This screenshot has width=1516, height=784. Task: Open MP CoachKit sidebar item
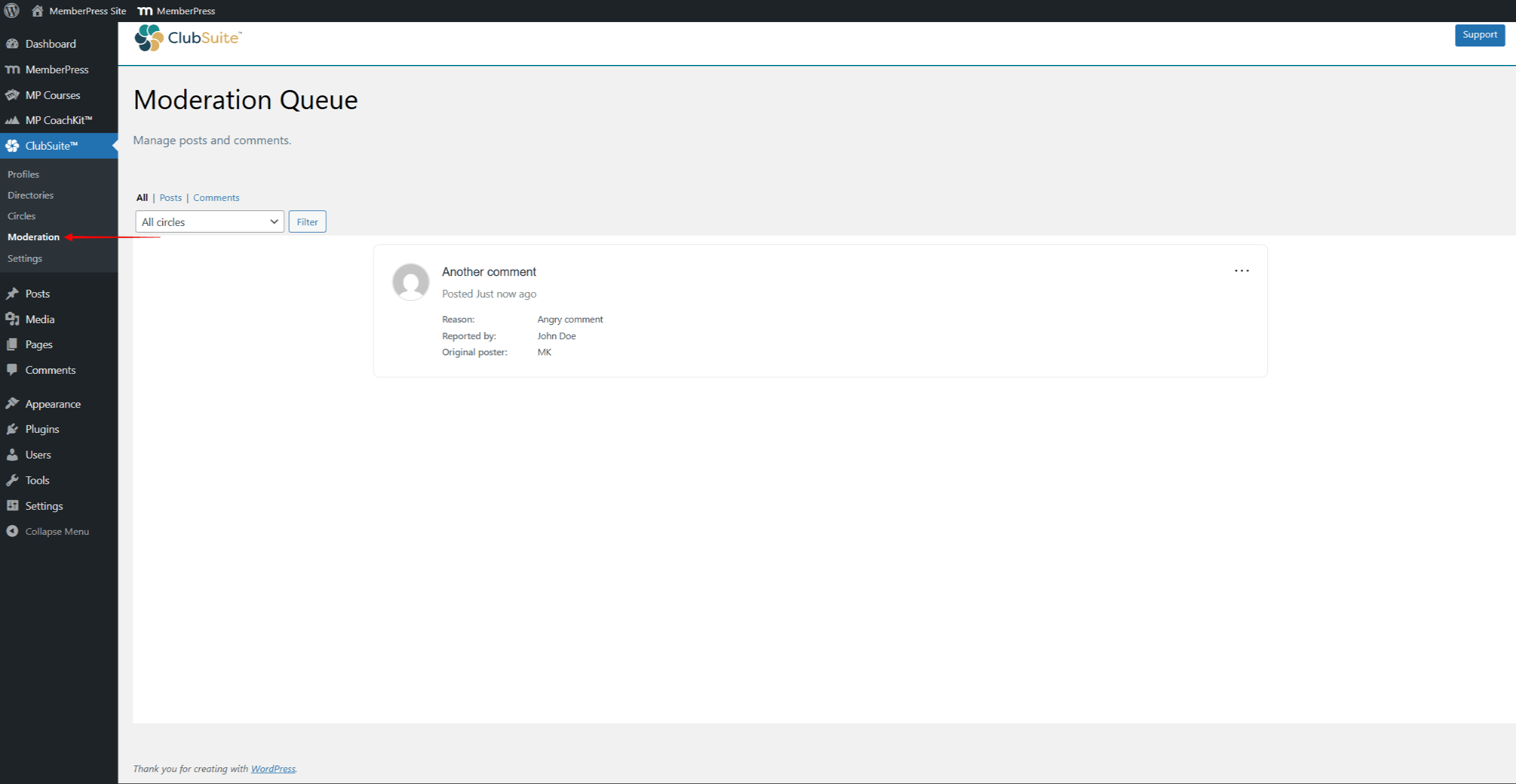tap(58, 120)
